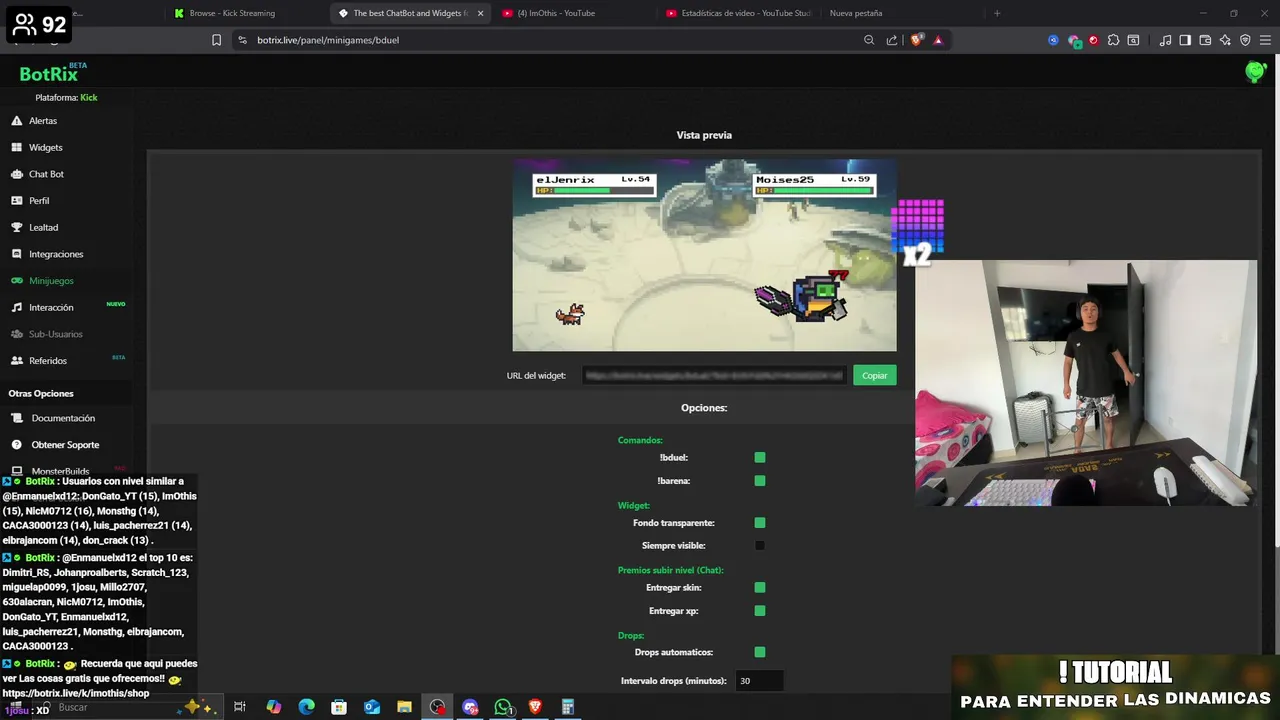Open the browser main menu
This screenshot has height=720, width=1280.
coord(1265,40)
